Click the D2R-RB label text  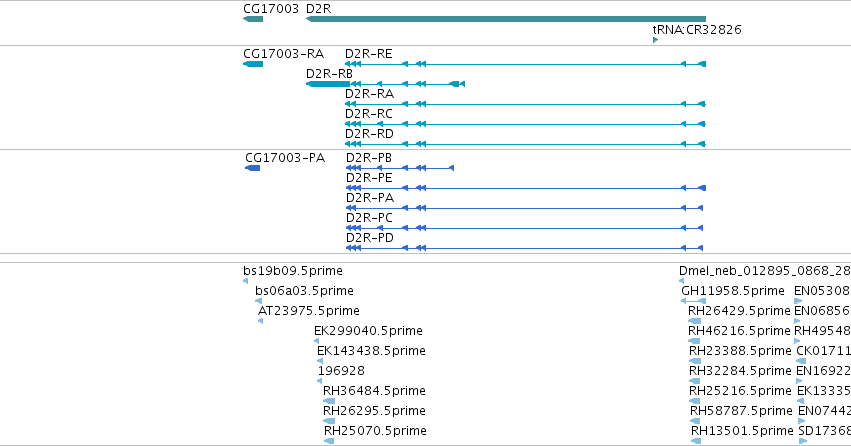(x=329, y=74)
